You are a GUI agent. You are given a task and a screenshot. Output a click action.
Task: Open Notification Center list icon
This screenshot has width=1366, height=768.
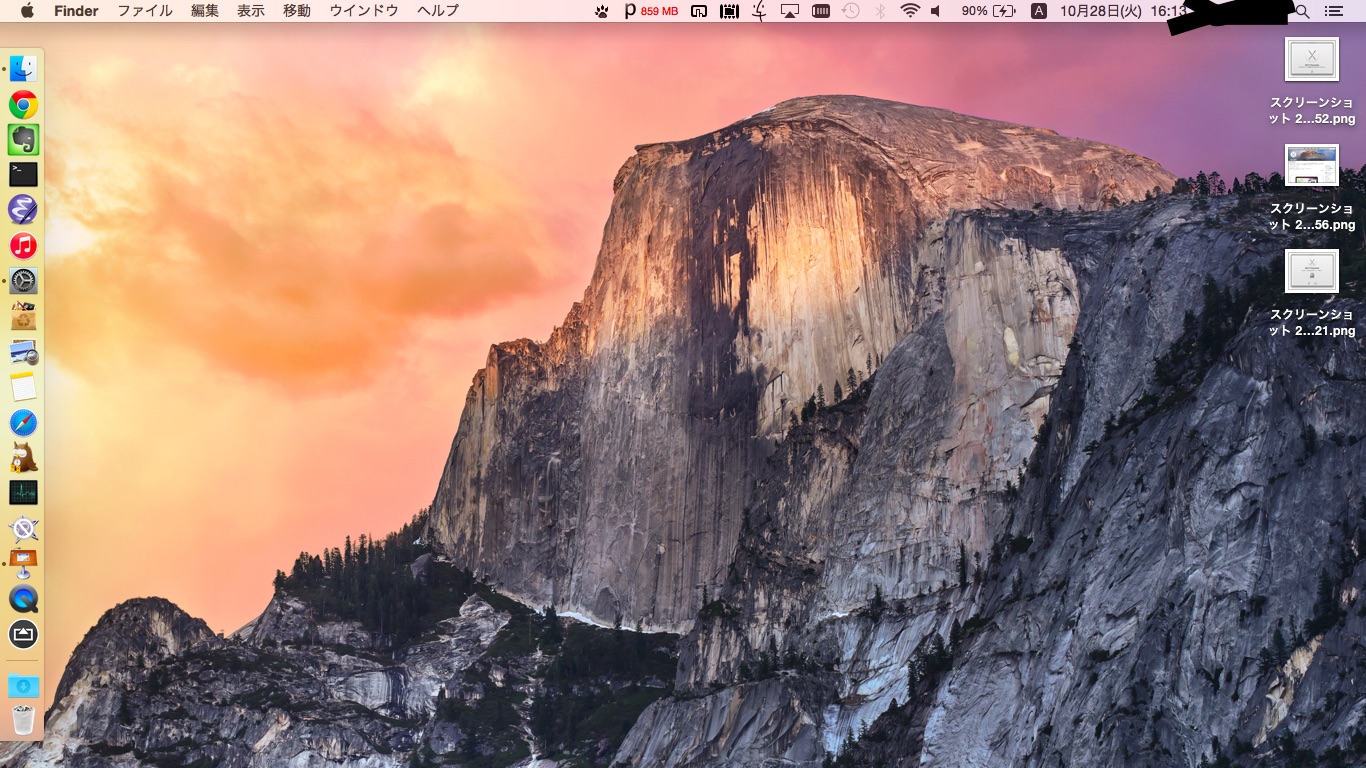[x=1333, y=11]
